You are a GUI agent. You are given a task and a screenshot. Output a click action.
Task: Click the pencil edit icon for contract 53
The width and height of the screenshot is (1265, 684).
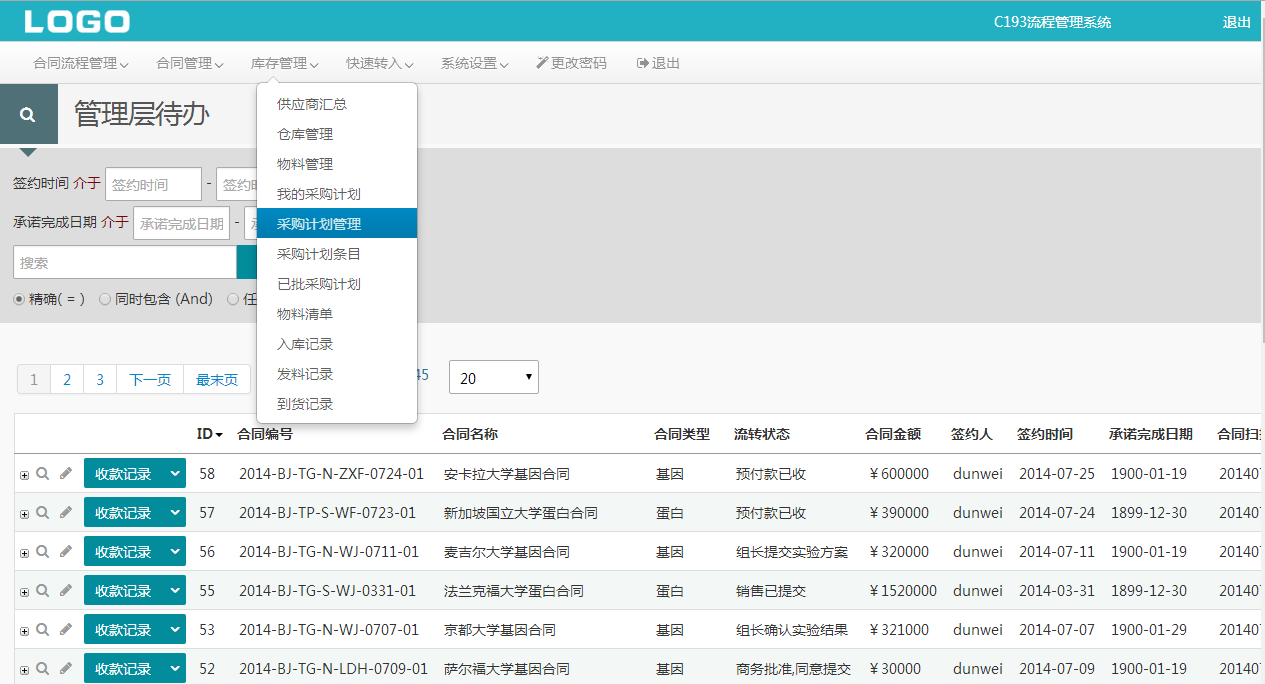pyautogui.click(x=66, y=630)
